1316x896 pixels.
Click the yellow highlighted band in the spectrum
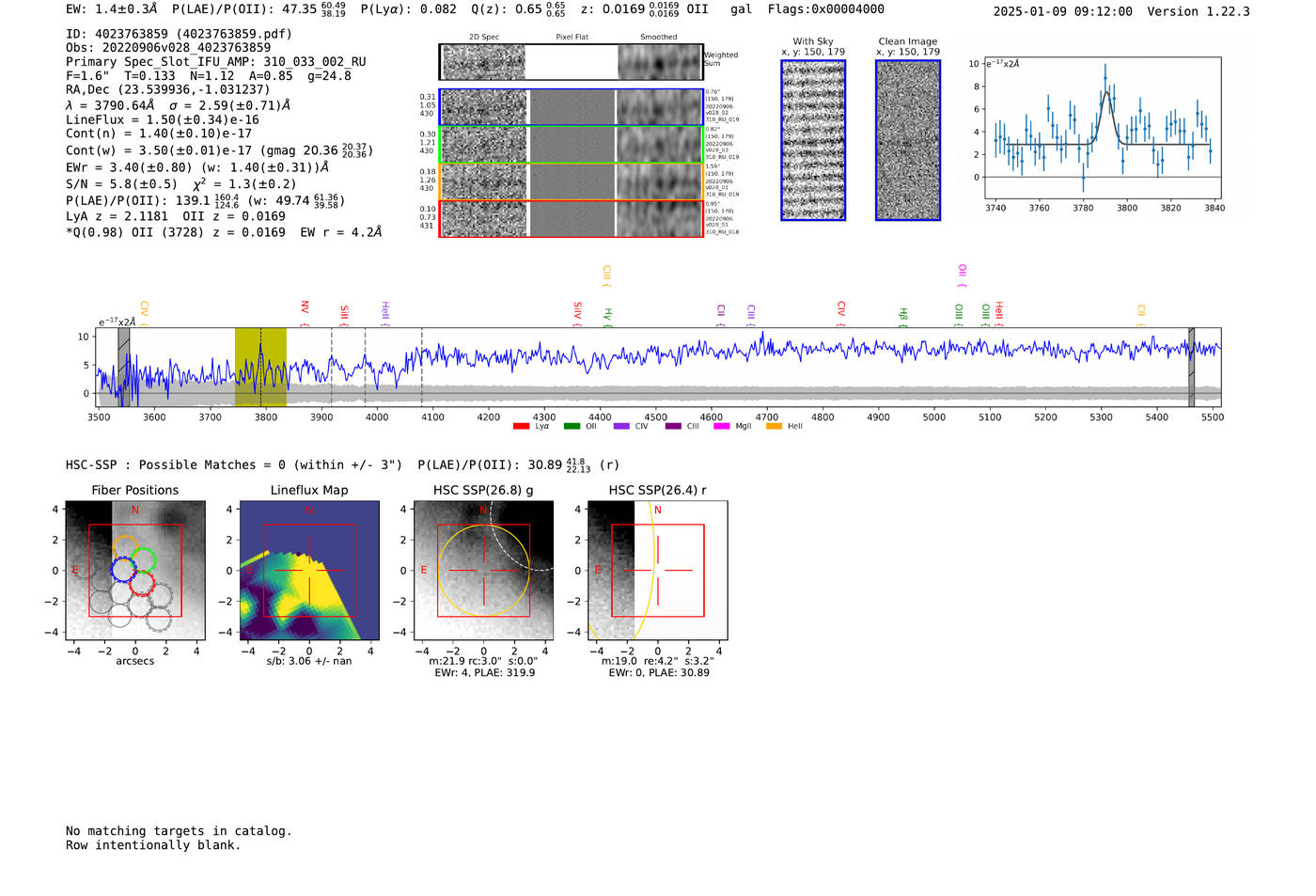[260, 367]
